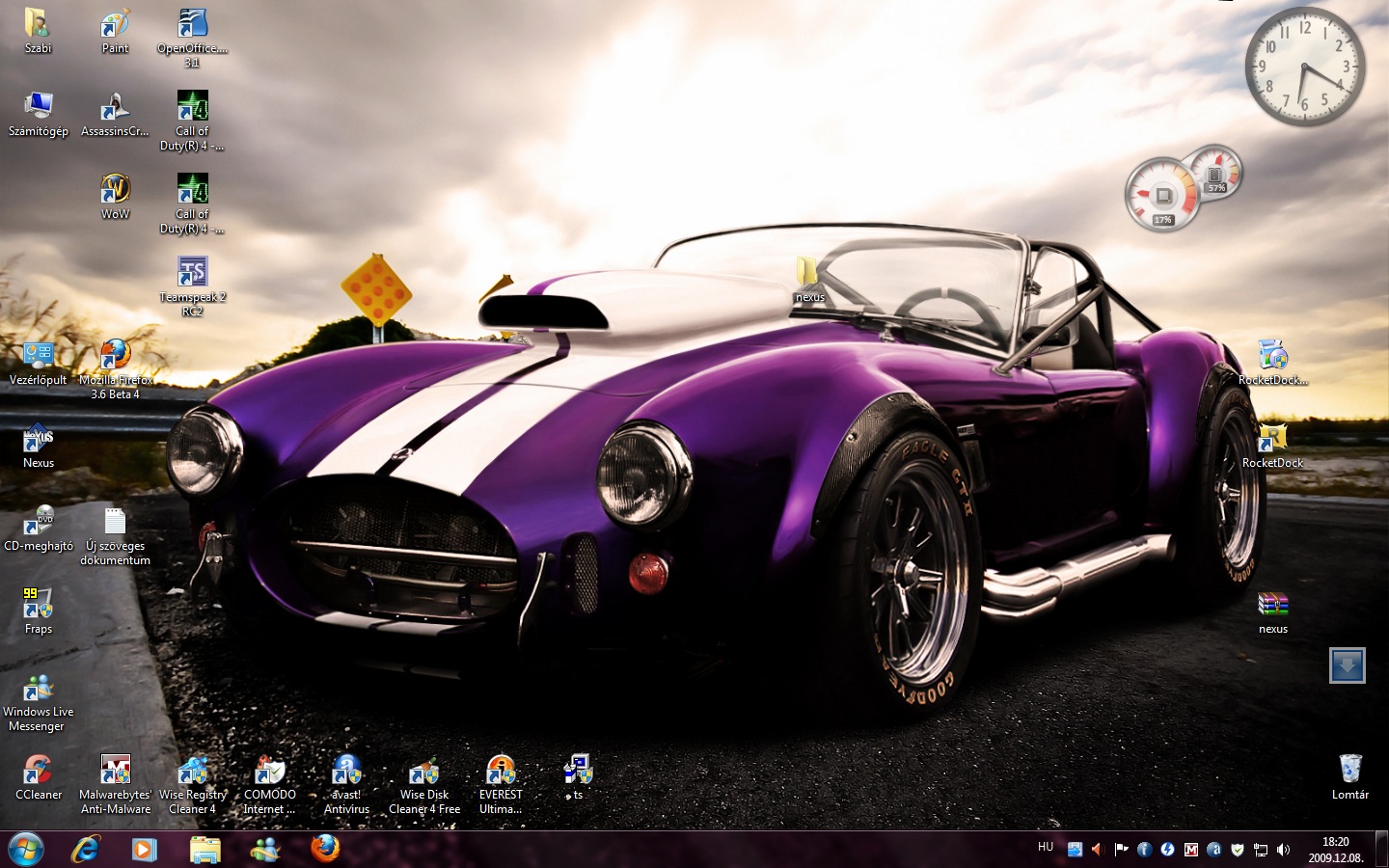Click the CPU meter gadget
This screenshot has height=868, width=1389.
pos(1163,194)
